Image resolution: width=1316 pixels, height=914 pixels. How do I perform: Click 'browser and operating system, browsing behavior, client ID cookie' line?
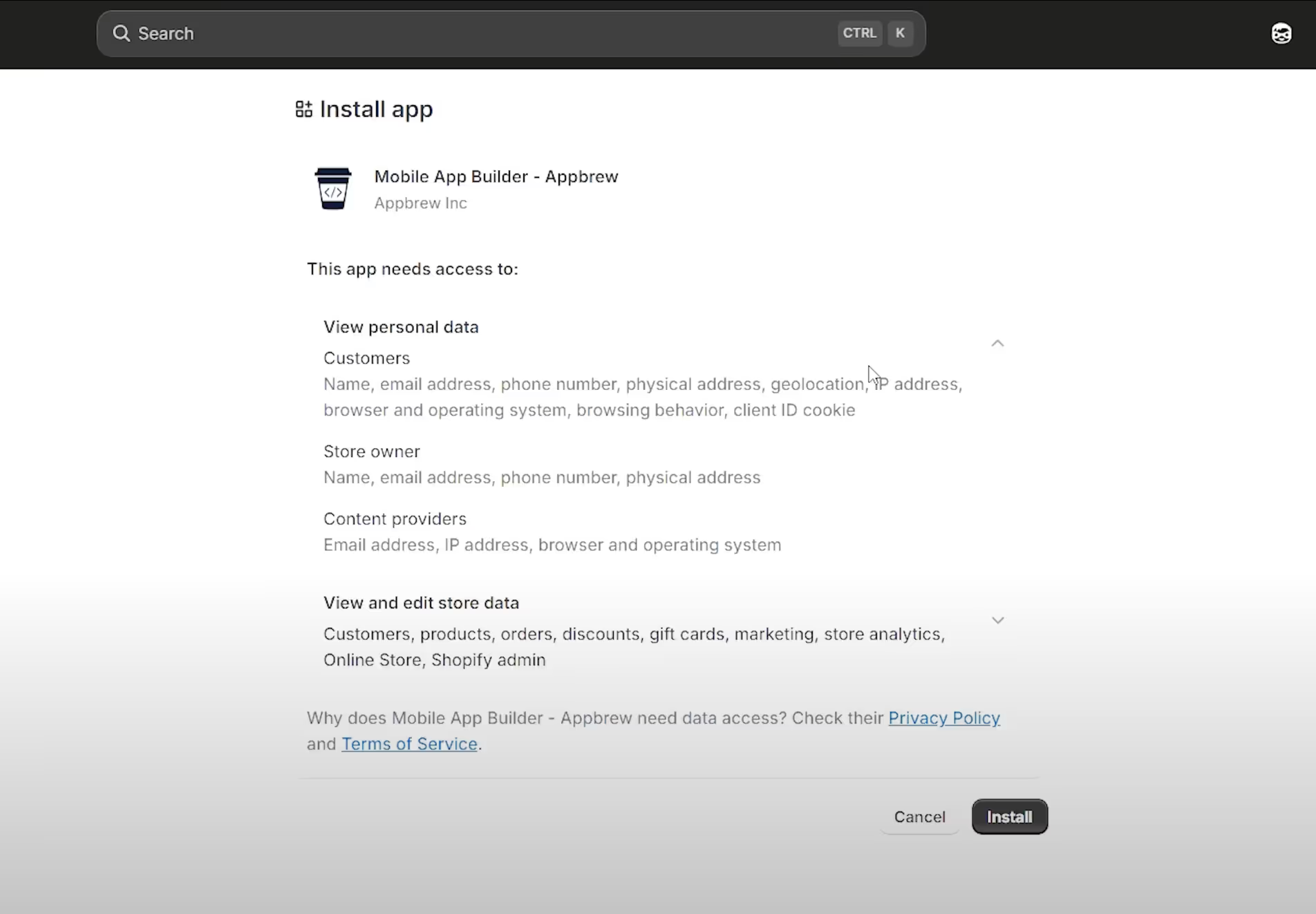click(590, 410)
